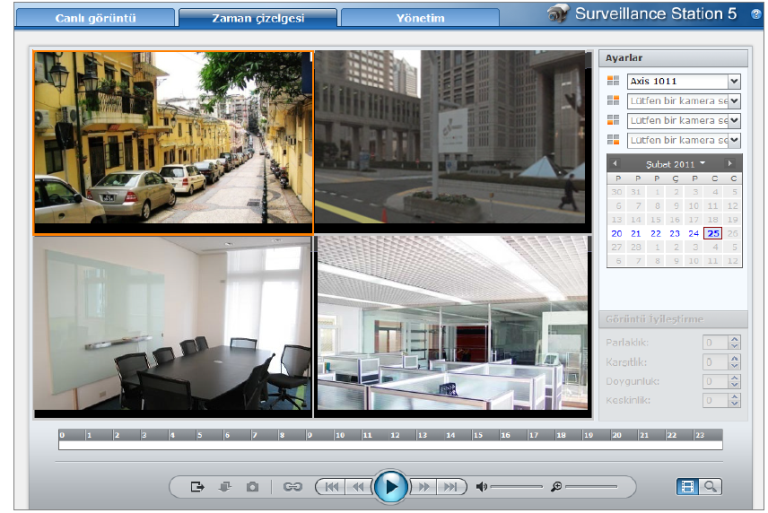The image size is (768, 513).
Task: Click the export recording icon
Action: (197, 487)
